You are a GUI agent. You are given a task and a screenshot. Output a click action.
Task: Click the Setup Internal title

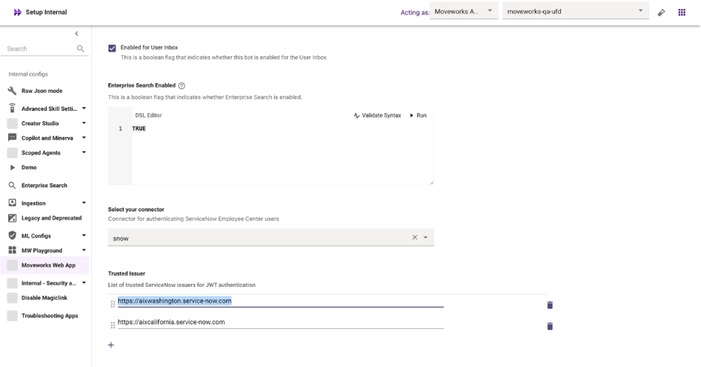(46, 12)
